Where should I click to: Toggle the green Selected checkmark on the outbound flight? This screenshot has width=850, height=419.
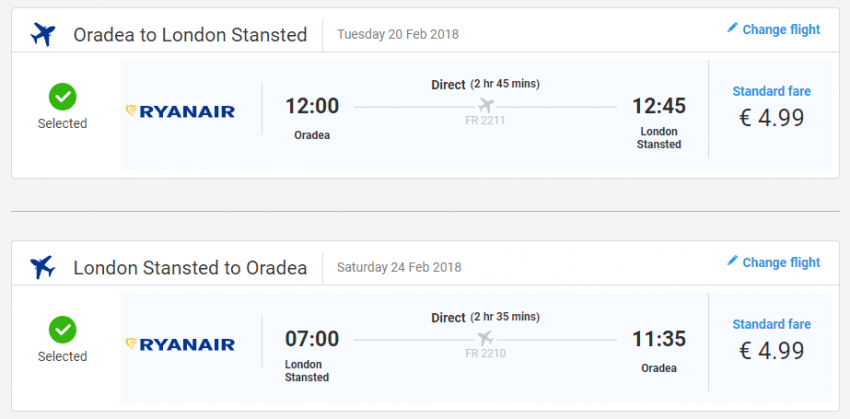[x=63, y=96]
